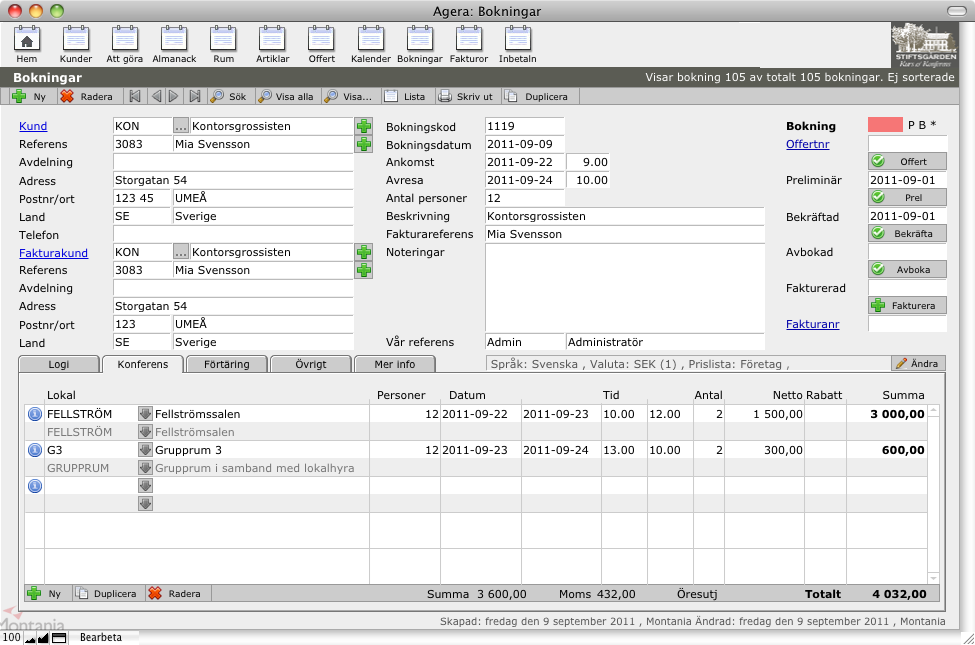Create a new booking with Ny toolbar button
The image size is (975, 645).
pos(29,96)
